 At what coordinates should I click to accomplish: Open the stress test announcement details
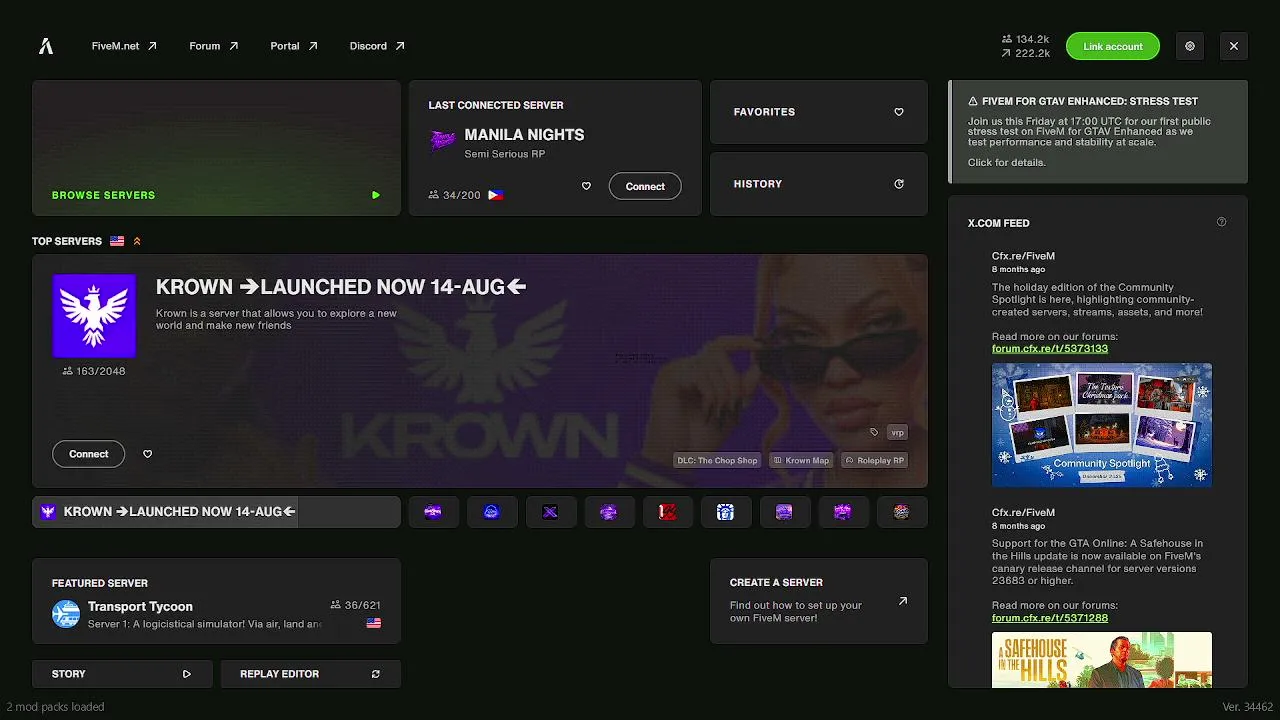pos(1098,132)
